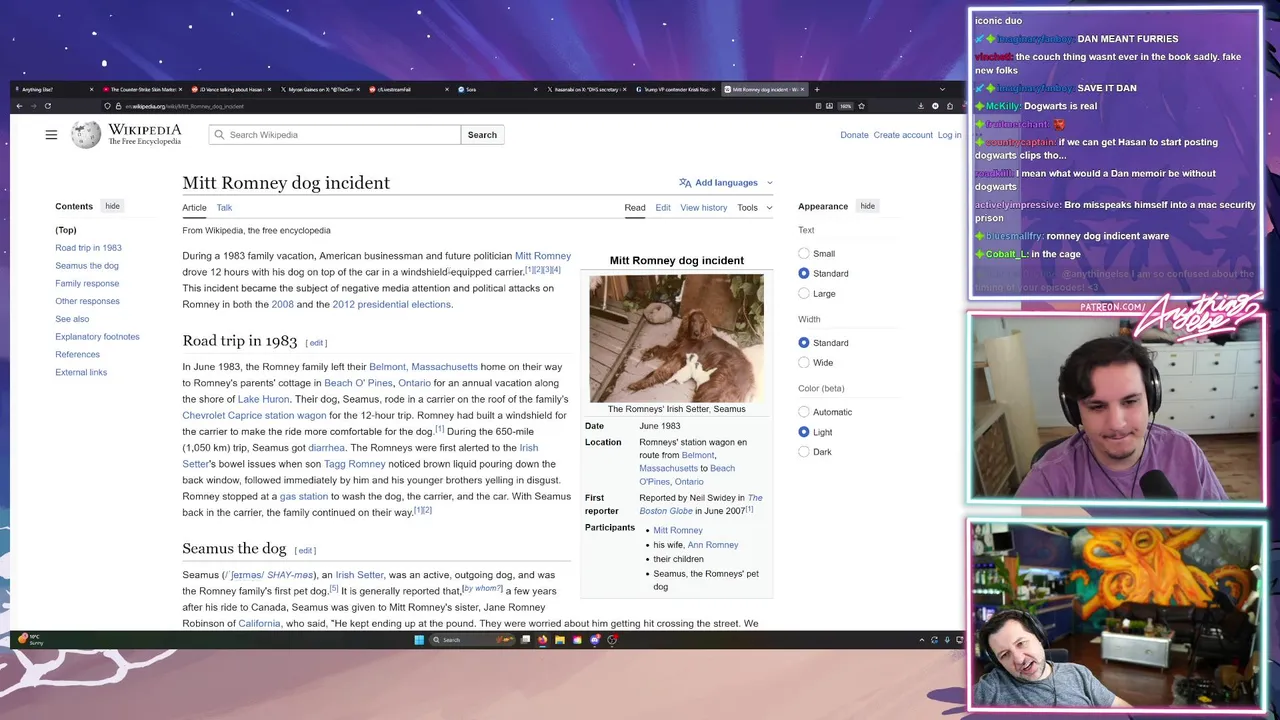
Task: Open OBS icon in the taskbar
Action: [612, 640]
